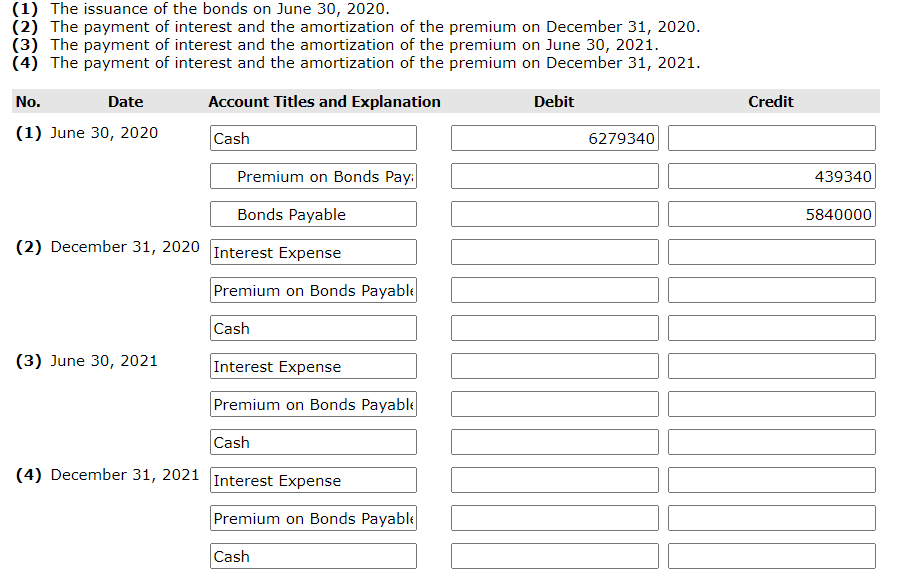The height and width of the screenshot is (585, 902).
Task: Click Cash credit field for June 30, 2021
Action: click(771, 442)
